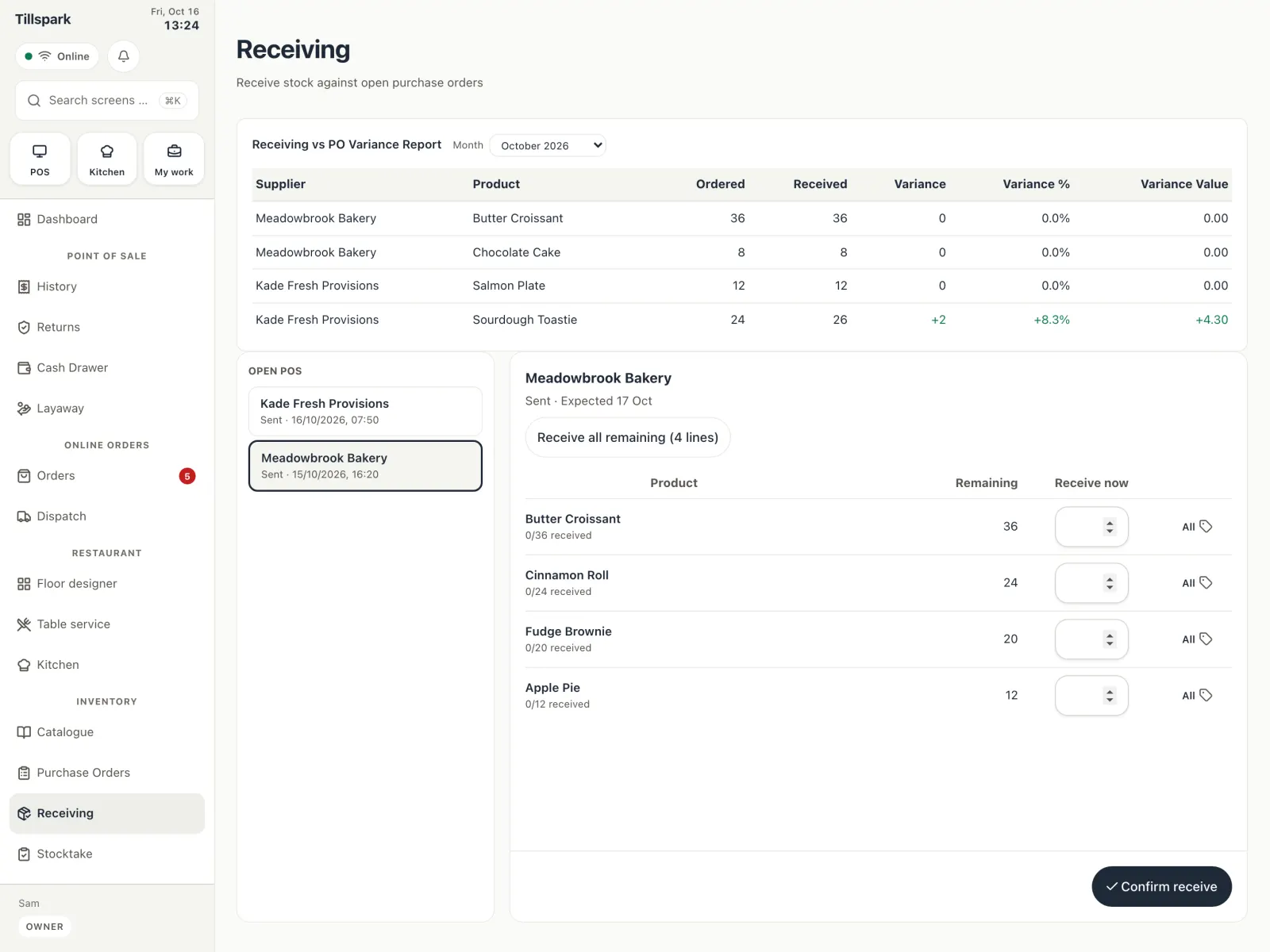This screenshot has height=952, width=1270.
Task: Click Sourdough Toastie in variance report
Action: click(x=525, y=320)
